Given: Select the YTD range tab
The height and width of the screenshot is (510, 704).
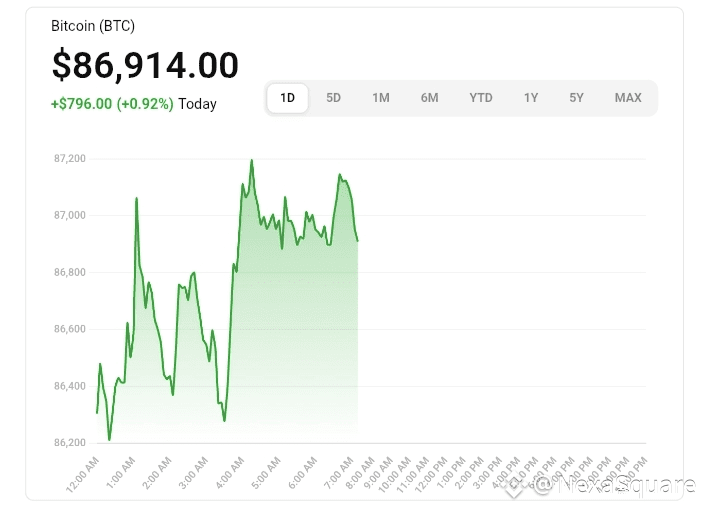Looking at the screenshot, I should 481,98.
